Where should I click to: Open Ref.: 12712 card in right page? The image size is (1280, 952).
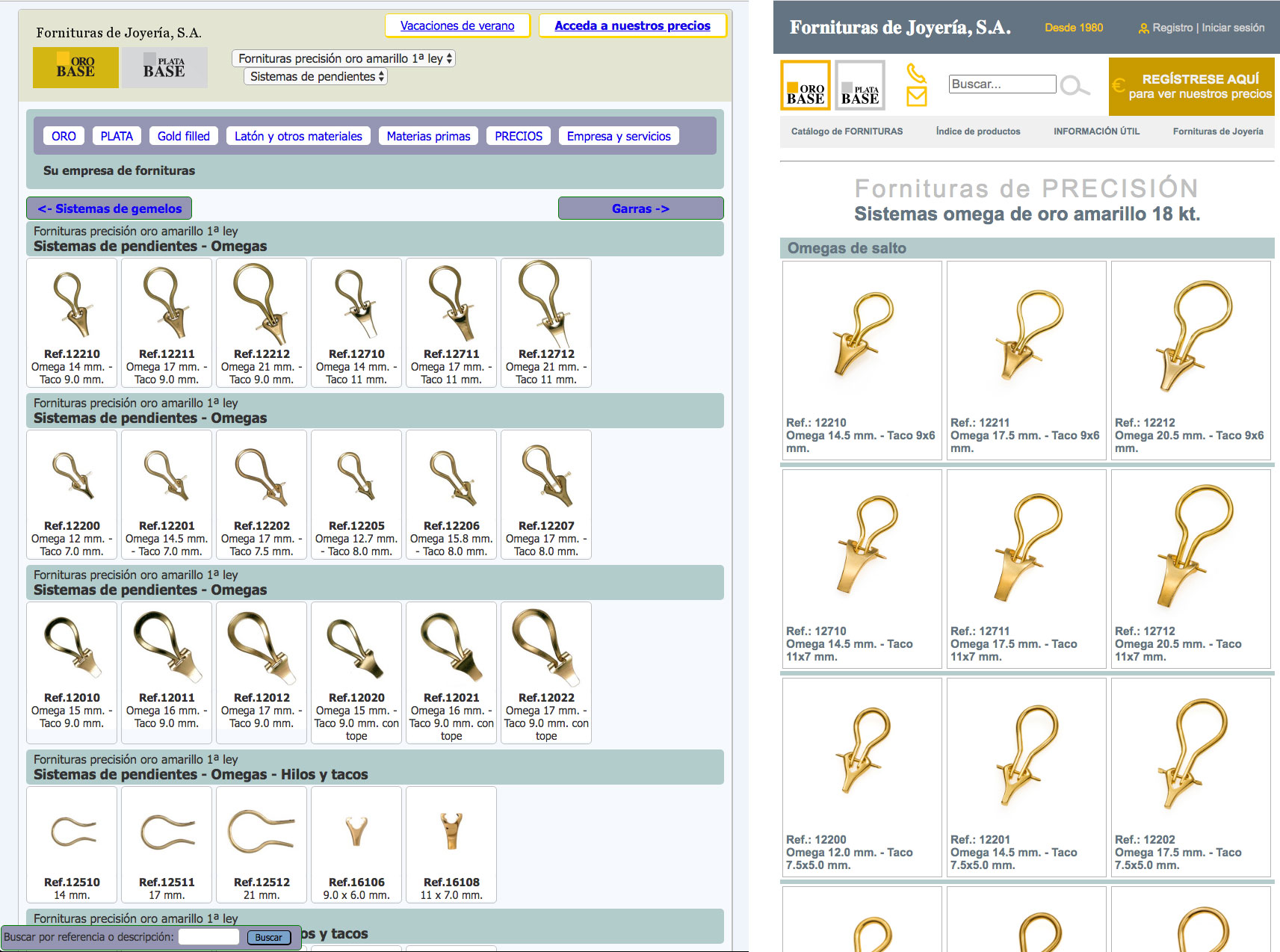[x=1190, y=569]
